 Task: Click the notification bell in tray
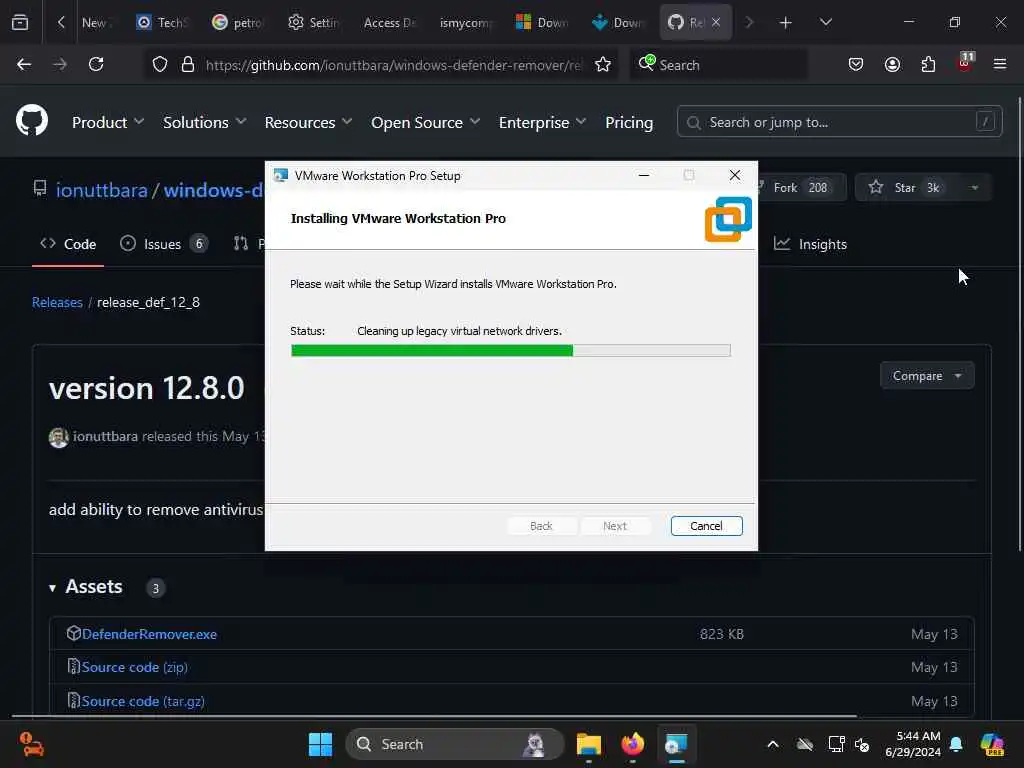tap(956, 744)
